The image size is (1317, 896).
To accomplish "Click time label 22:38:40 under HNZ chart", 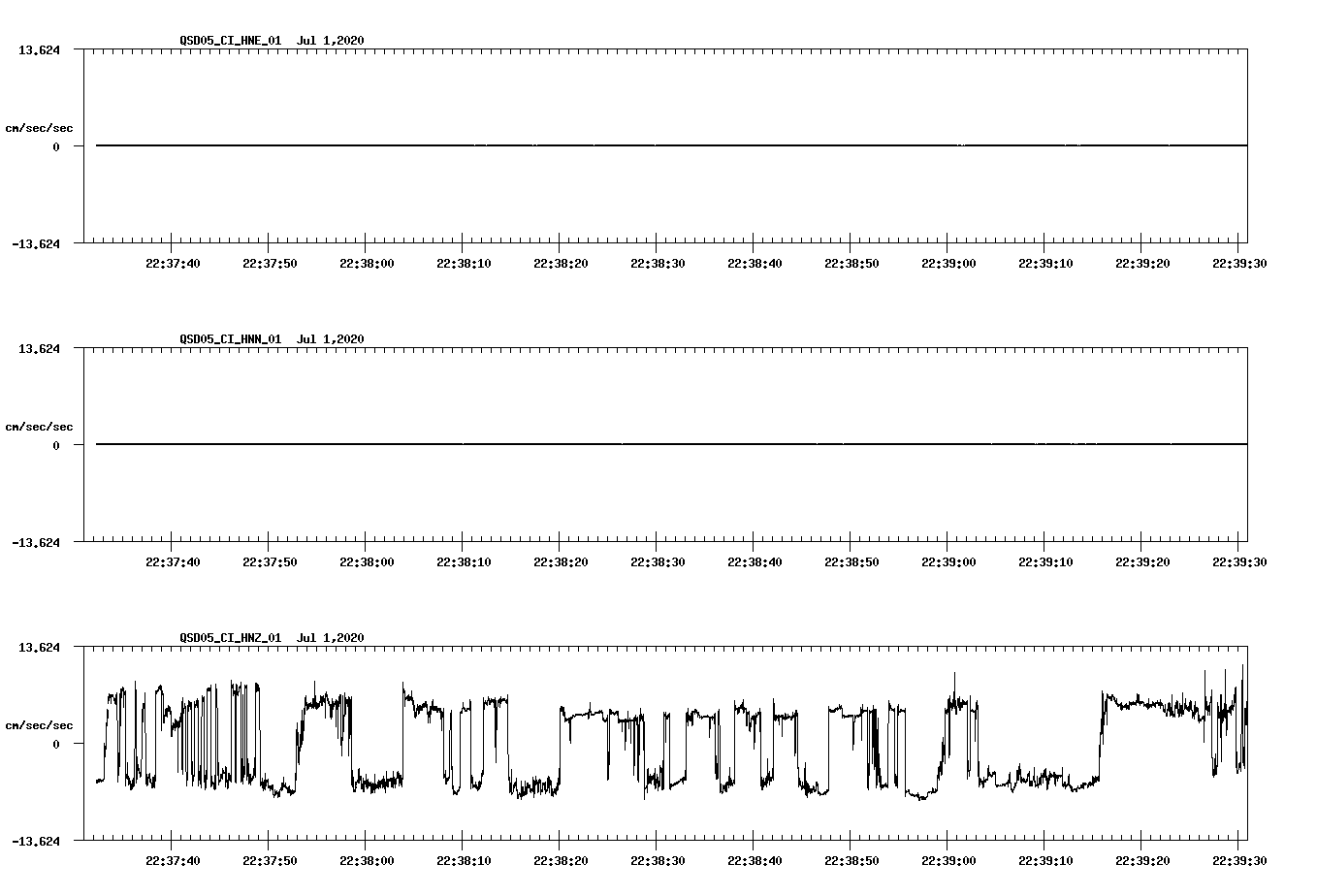I will coord(755,860).
